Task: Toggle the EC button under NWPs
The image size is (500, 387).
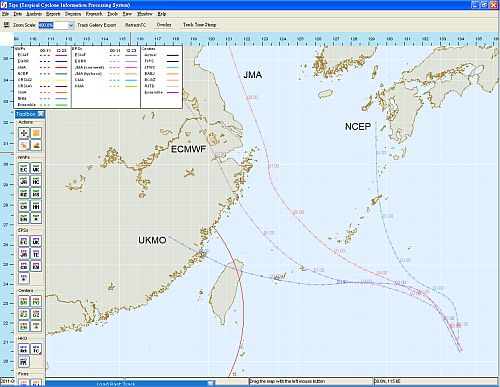Action: coord(24,169)
